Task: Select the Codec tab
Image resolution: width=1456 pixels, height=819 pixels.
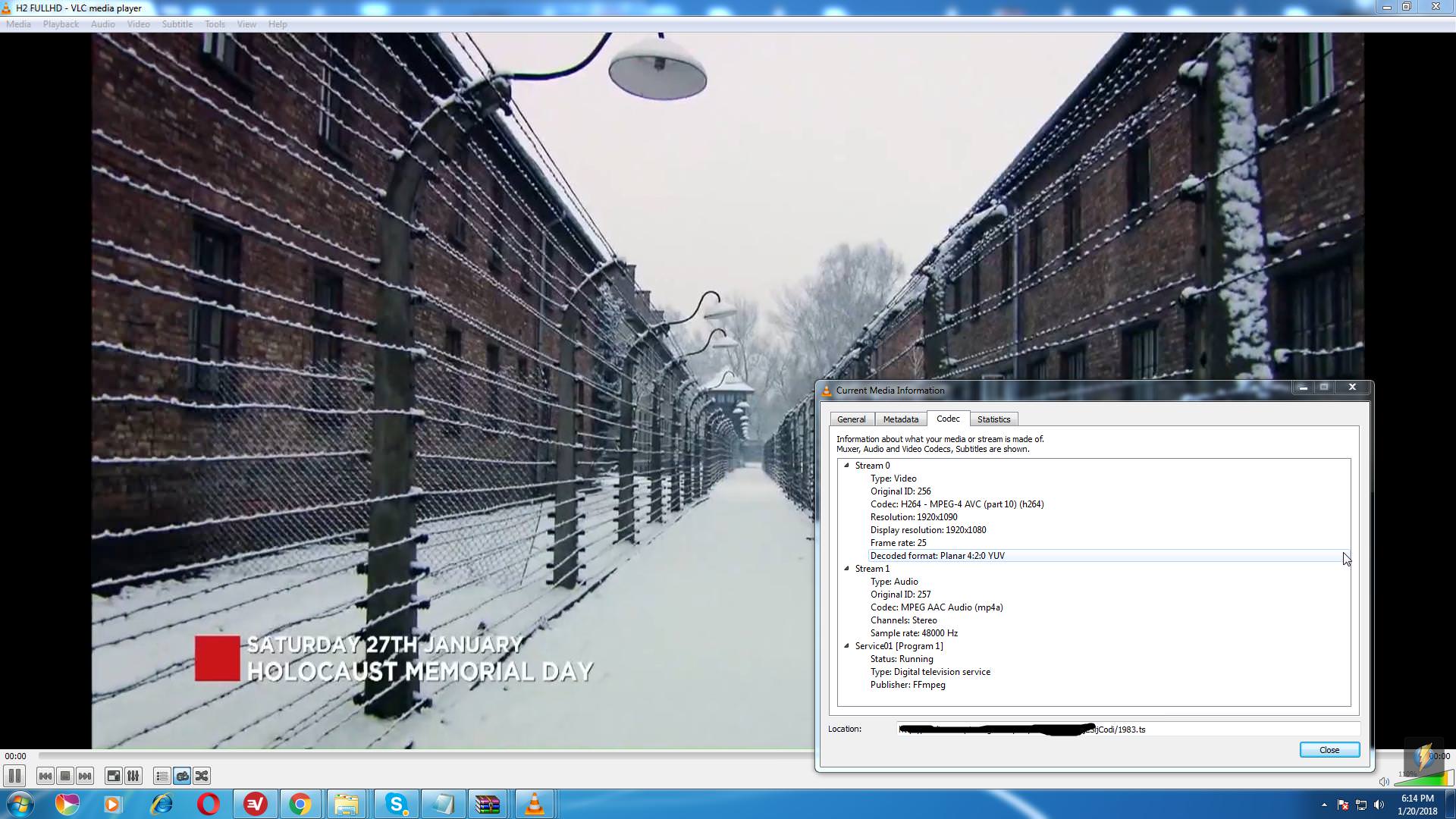Action: [948, 419]
